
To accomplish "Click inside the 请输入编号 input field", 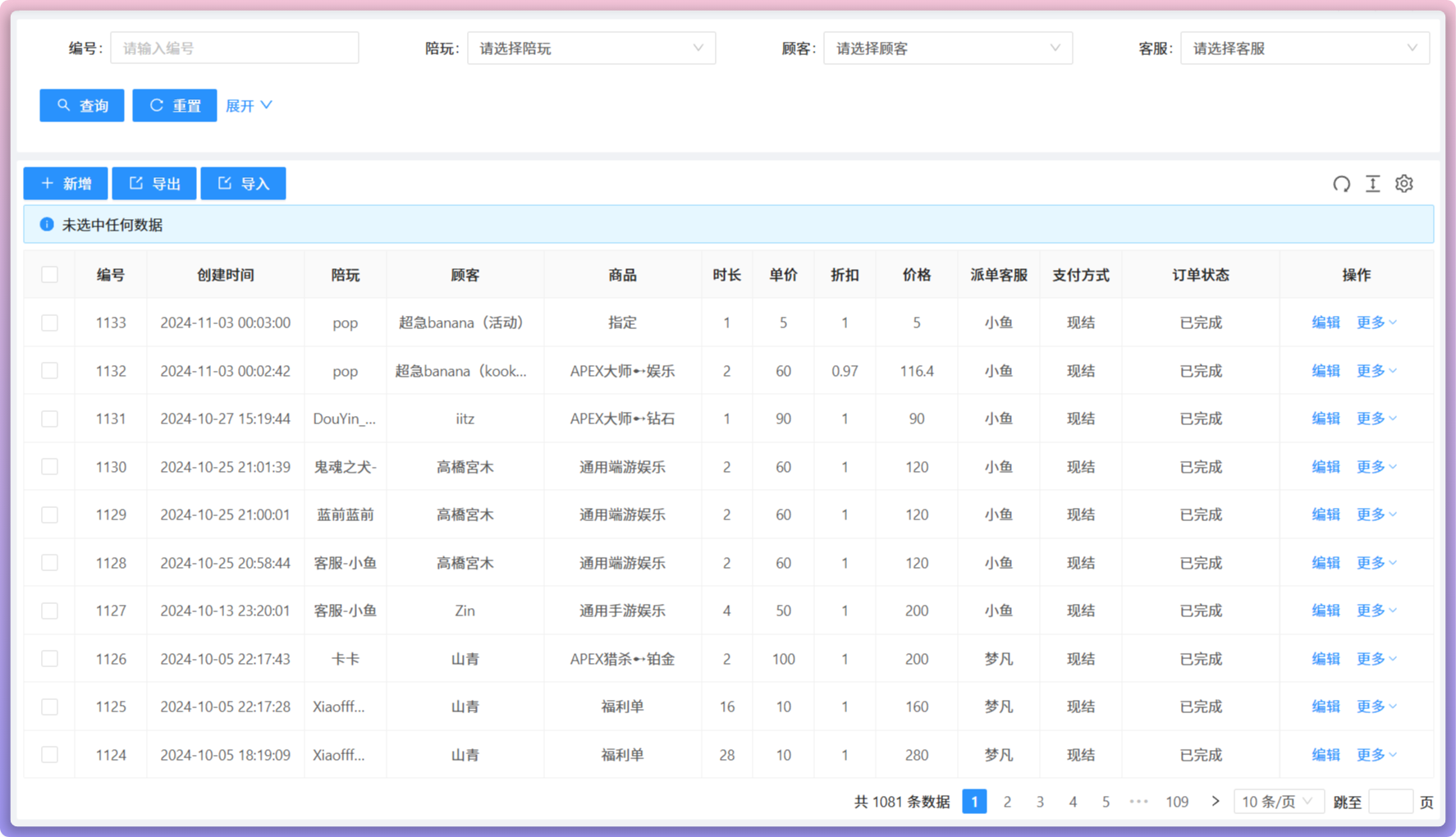I will coord(234,48).
